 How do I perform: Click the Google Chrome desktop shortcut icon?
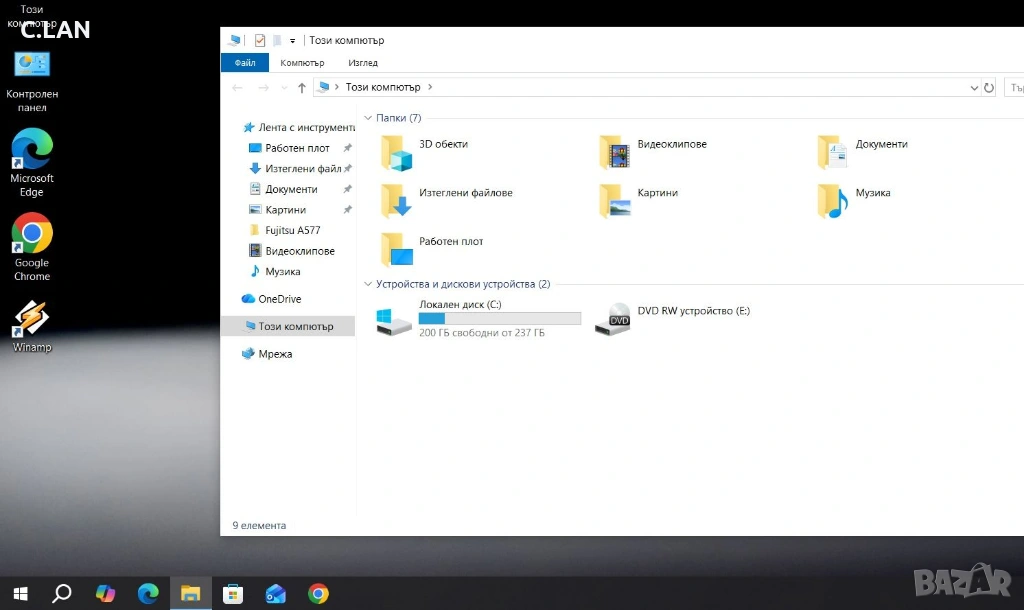[32, 235]
